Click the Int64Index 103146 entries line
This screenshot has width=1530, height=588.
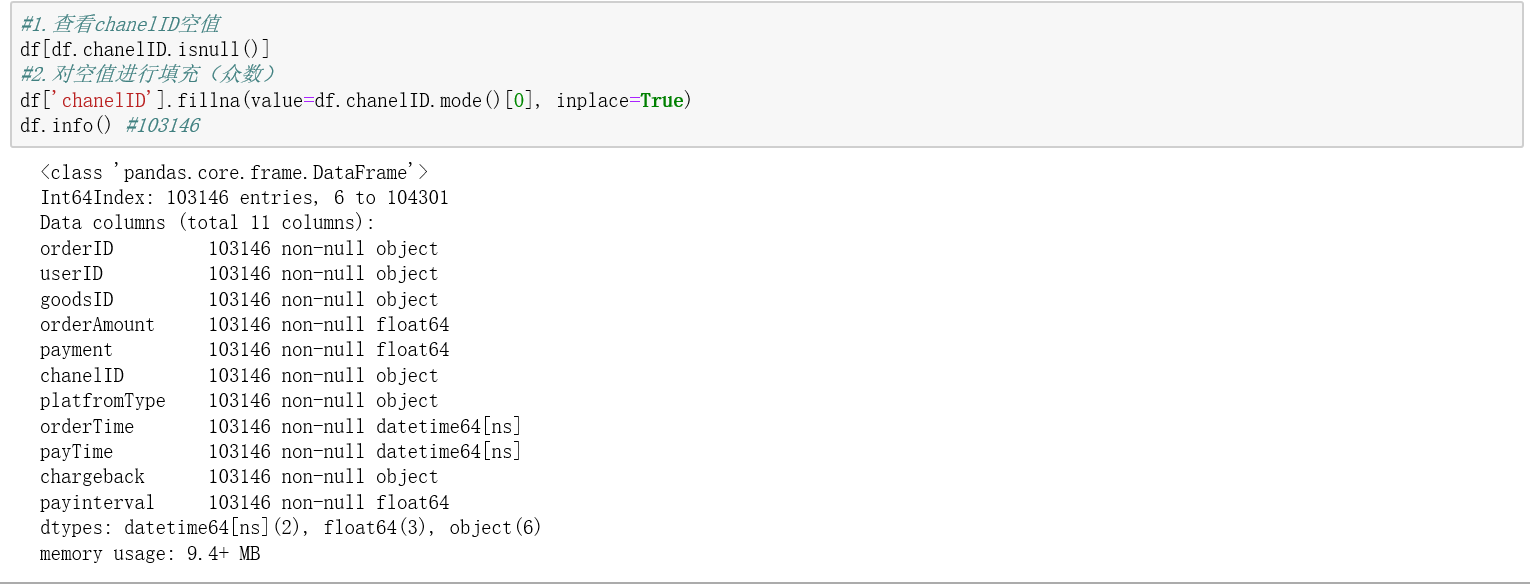[244, 198]
